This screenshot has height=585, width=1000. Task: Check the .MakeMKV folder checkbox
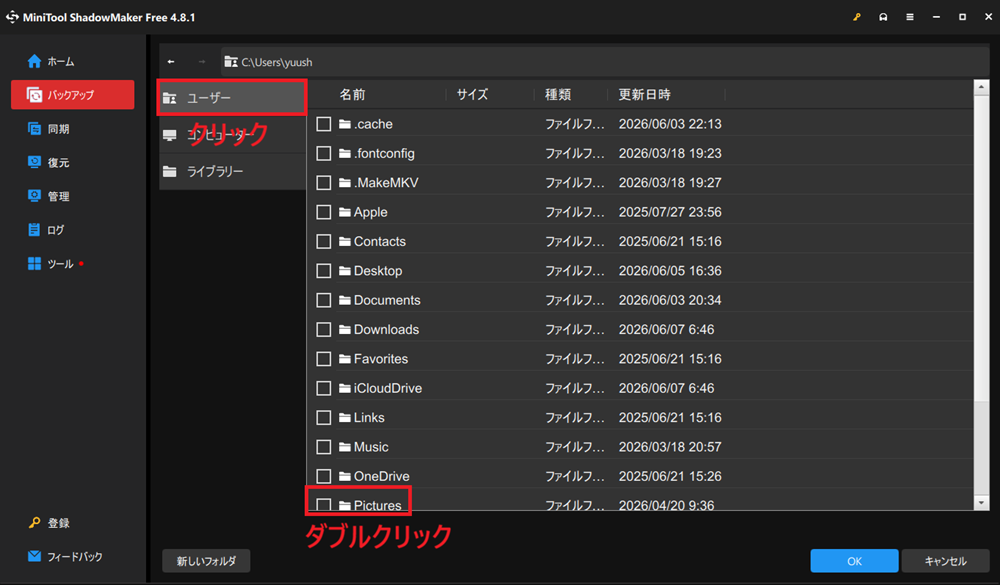(324, 182)
